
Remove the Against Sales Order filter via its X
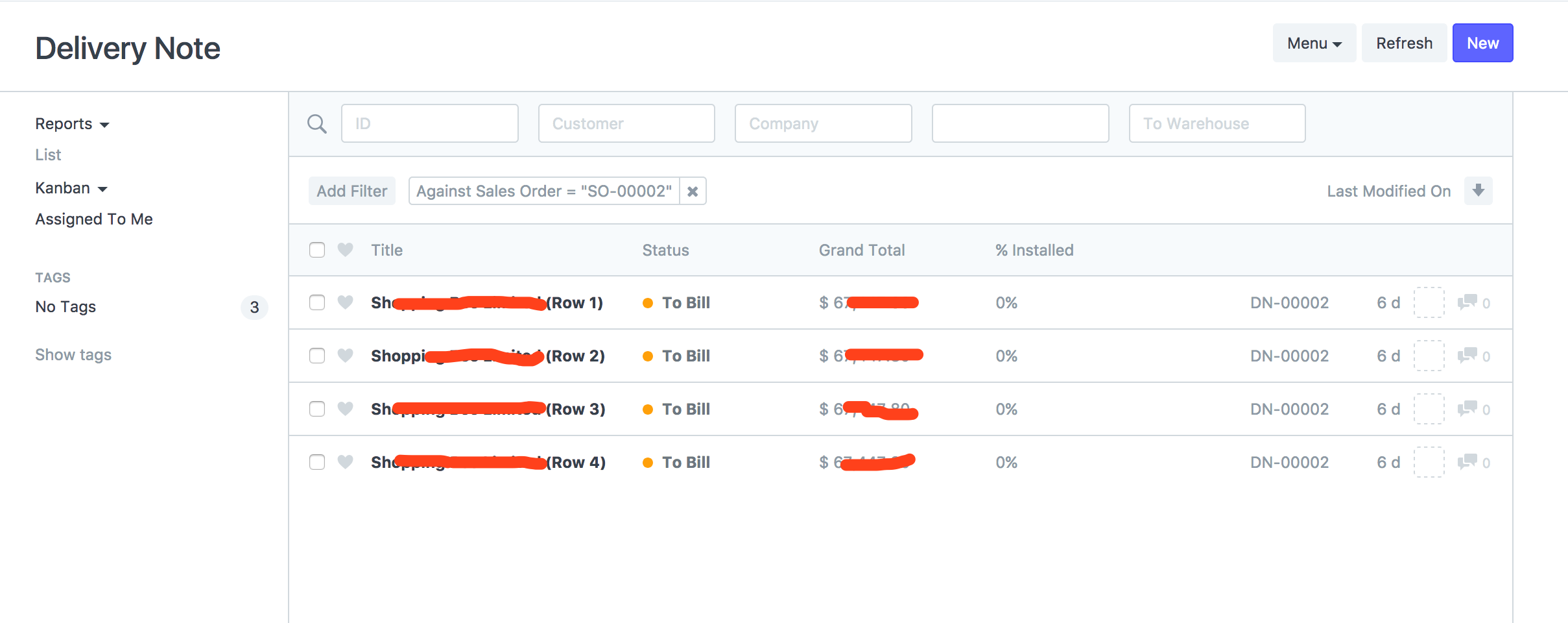point(693,191)
